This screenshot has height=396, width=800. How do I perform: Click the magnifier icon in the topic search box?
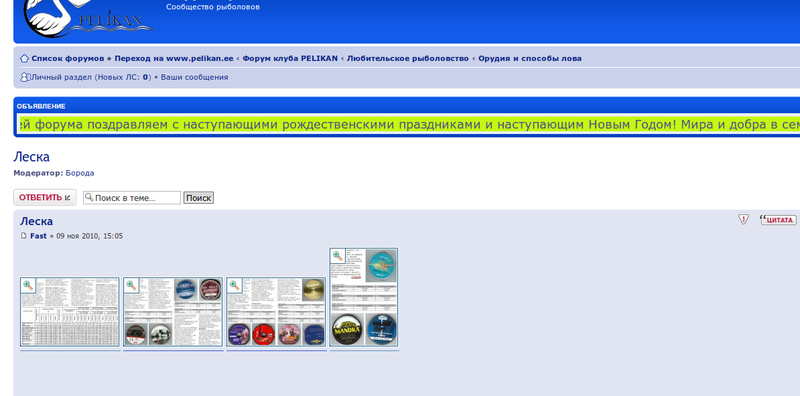coord(89,197)
